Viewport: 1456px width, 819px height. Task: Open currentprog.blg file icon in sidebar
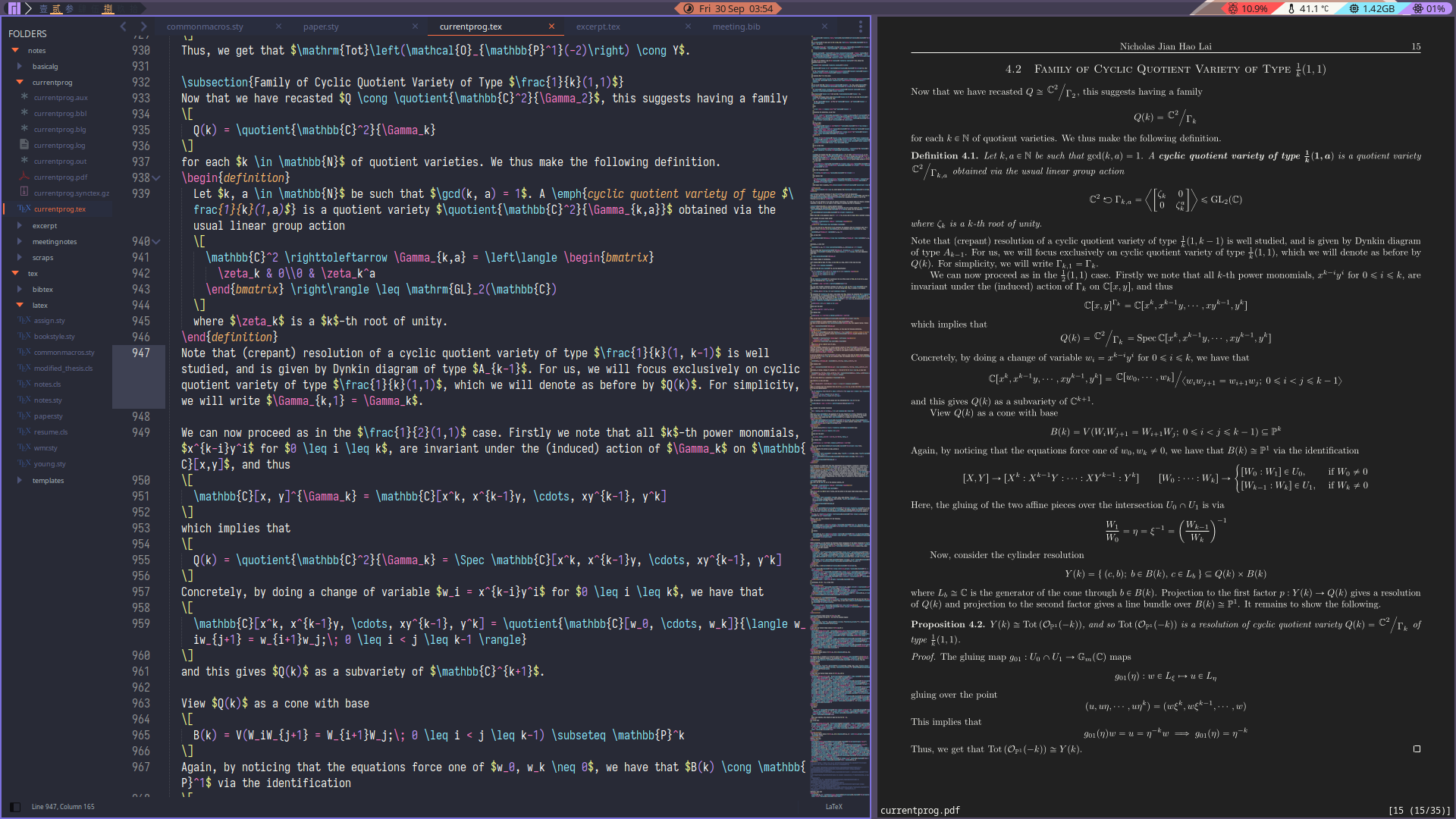click(24, 129)
